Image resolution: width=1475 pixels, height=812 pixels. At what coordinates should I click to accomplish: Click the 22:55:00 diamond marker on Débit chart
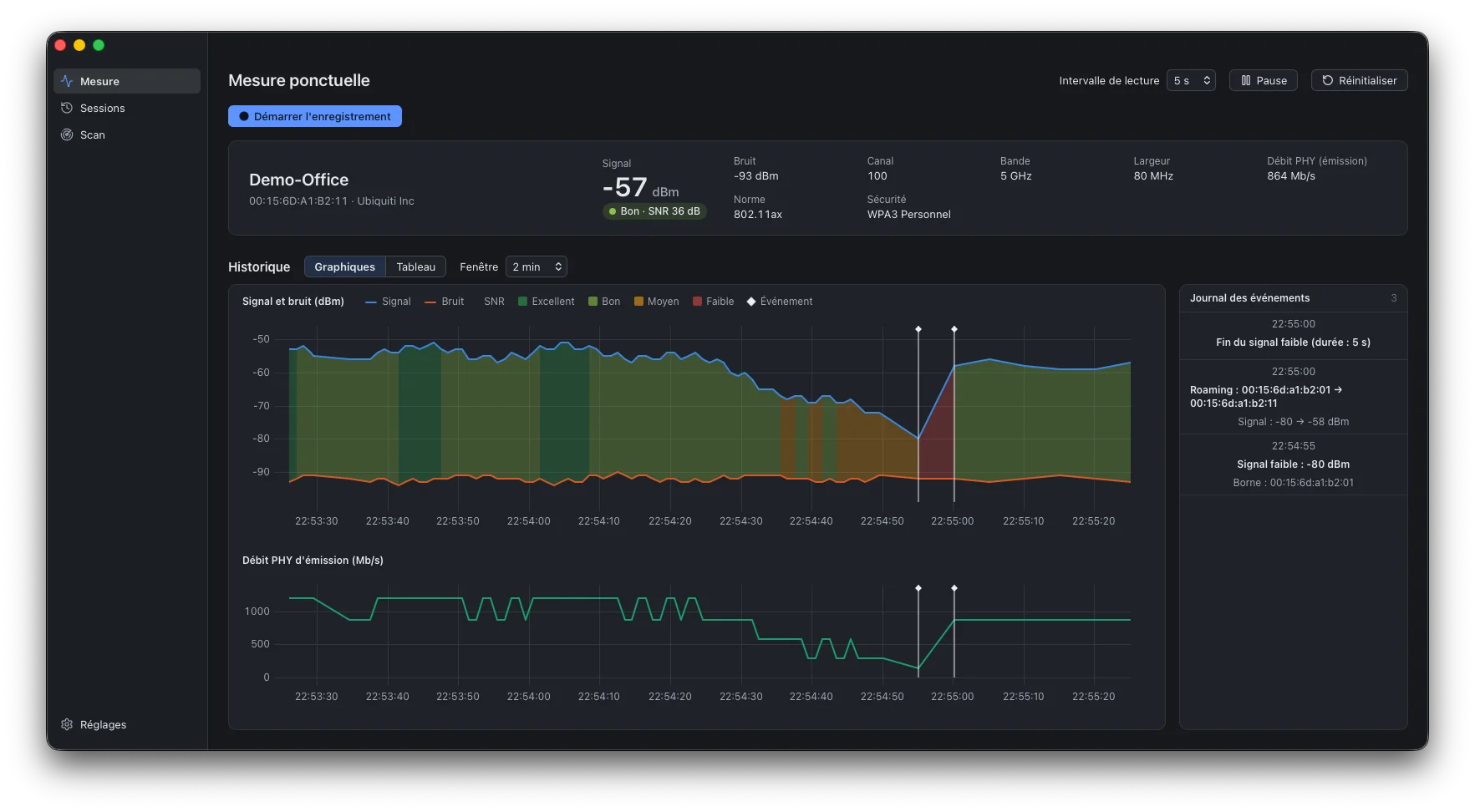pos(954,588)
